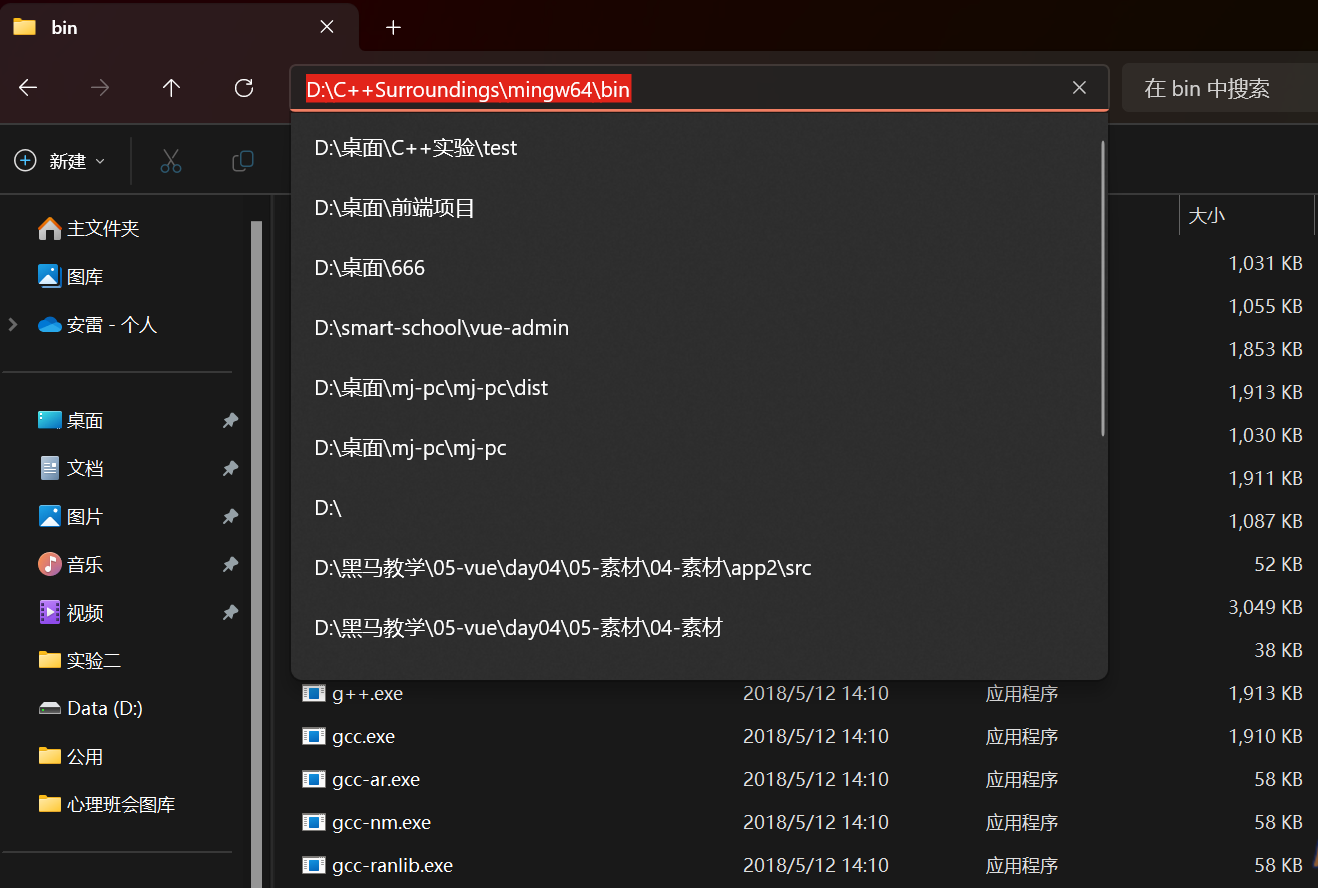
Task: Click the gcc-ar.exe application icon
Action: coord(314,779)
